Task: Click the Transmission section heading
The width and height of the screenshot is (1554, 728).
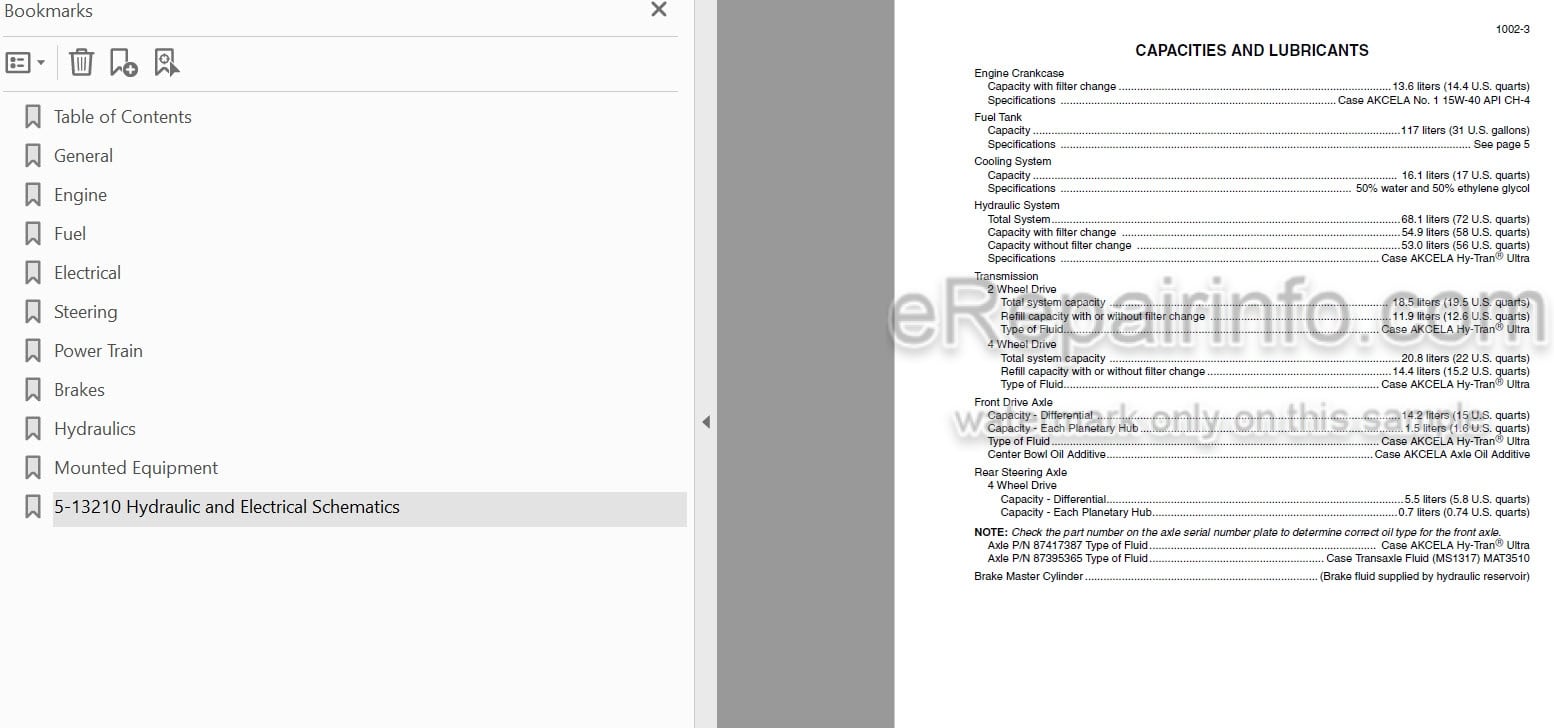Action: point(1006,276)
